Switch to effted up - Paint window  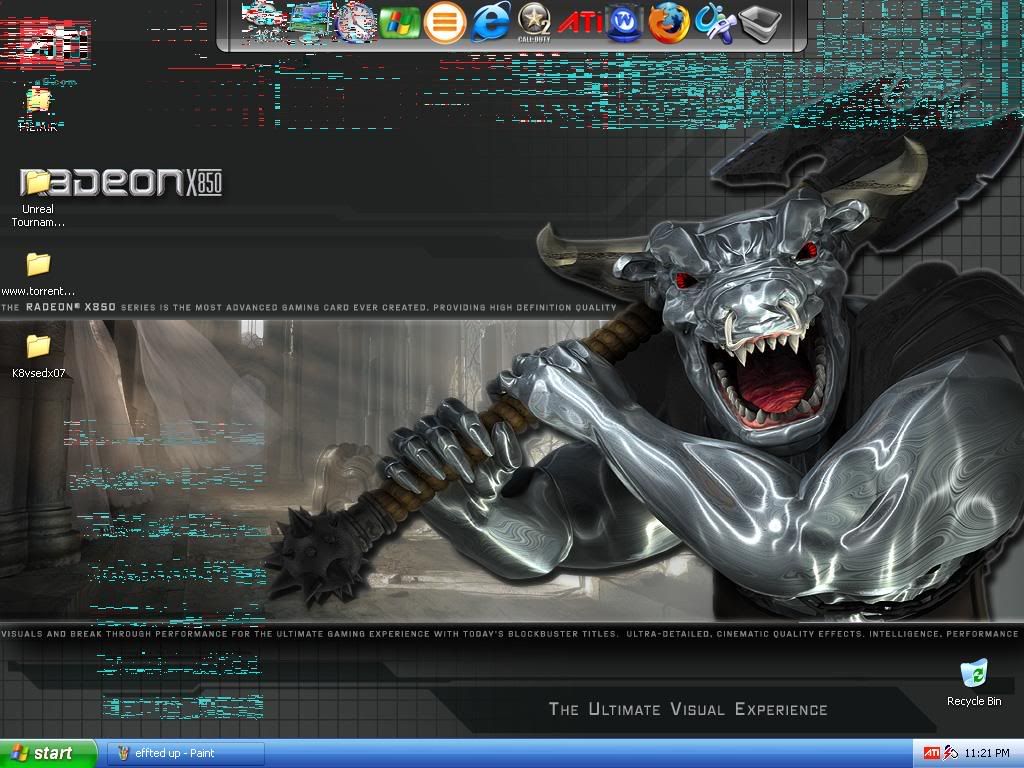185,753
